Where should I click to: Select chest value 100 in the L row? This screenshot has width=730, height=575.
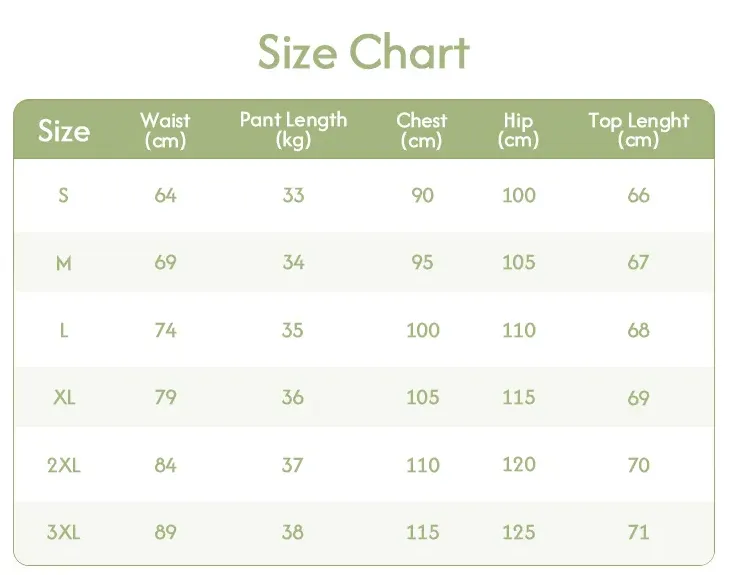click(x=422, y=330)
